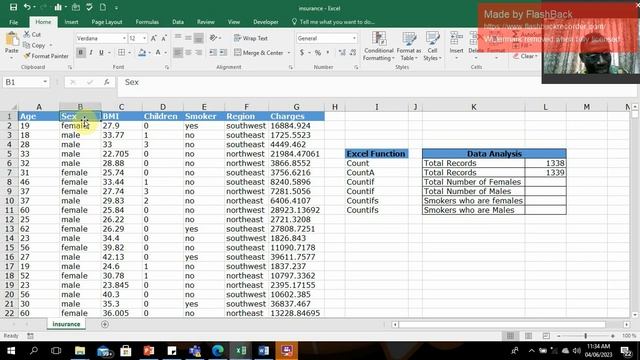Apply percent style format
The image size is (640, 360).
[318, 53]
